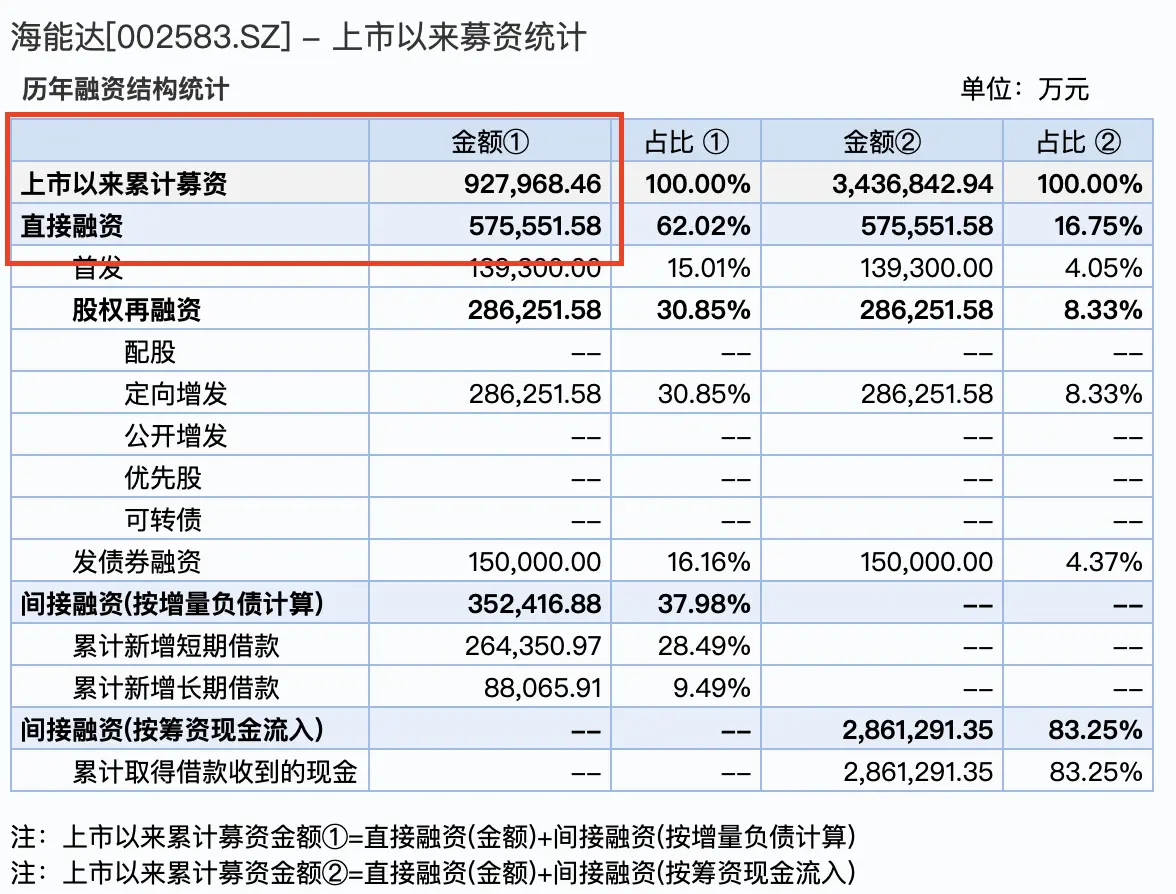Click the 占比 ① column header

point(686,142)
